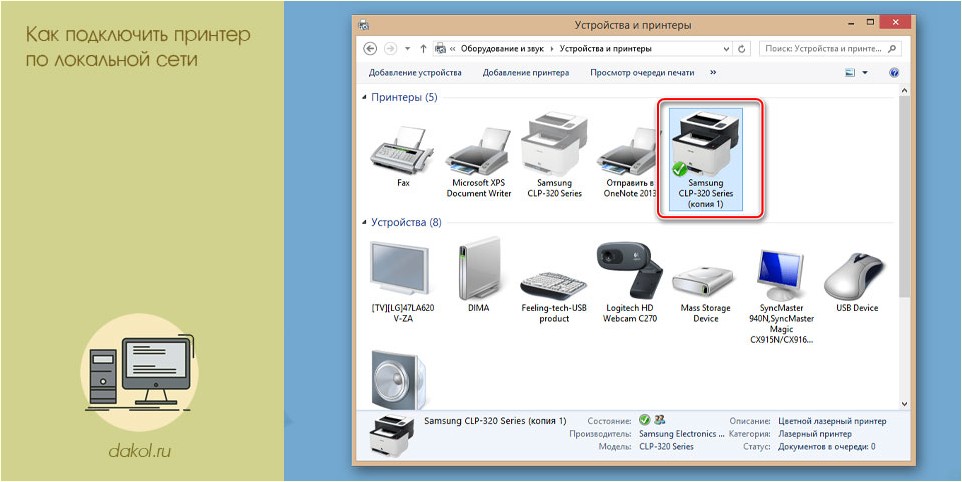Open the chevron after Оборудование и звук in the breadcrumb

click(x=552, y=48)
